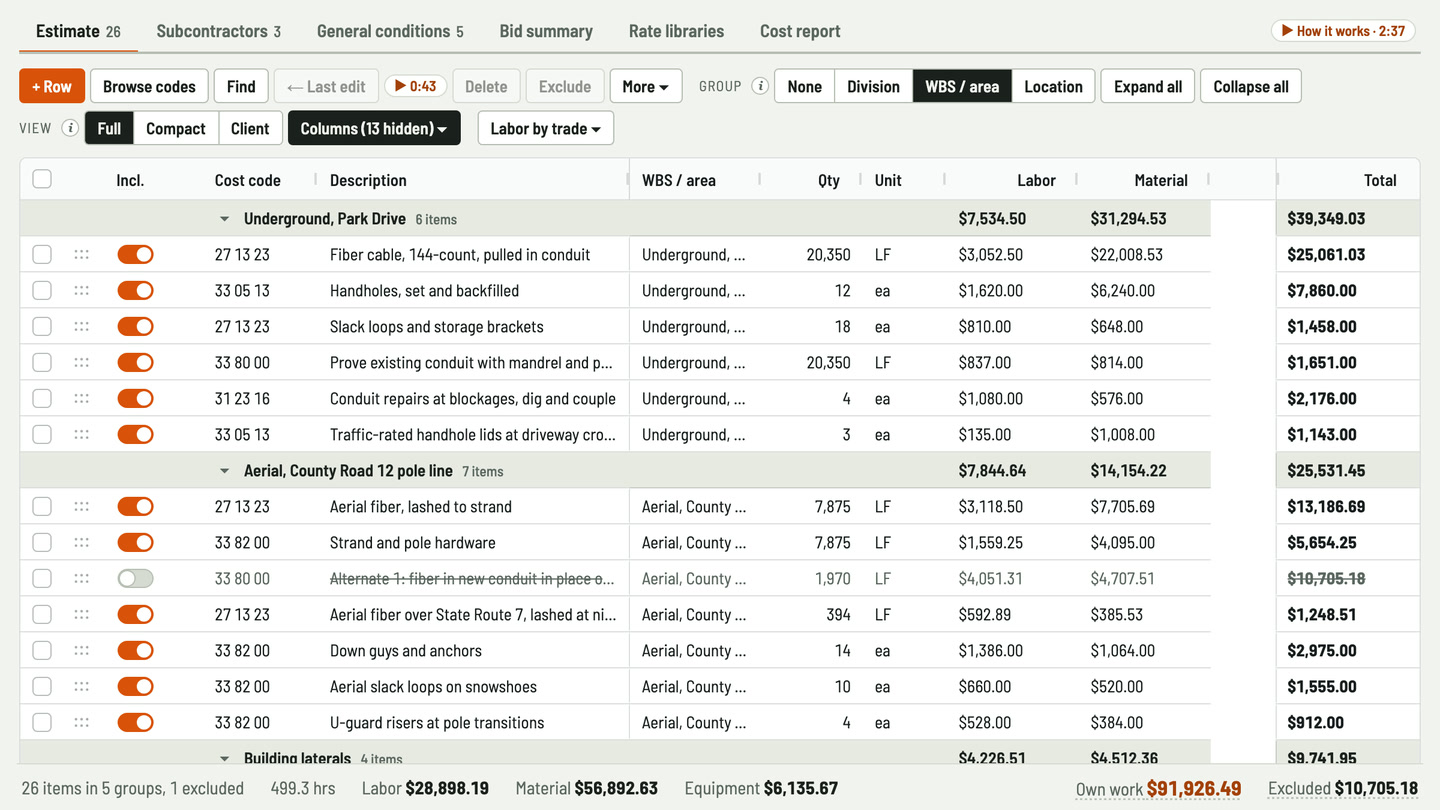Click the Find button
The width and height of the screenshot is (1440, 810).
[241, 86]
